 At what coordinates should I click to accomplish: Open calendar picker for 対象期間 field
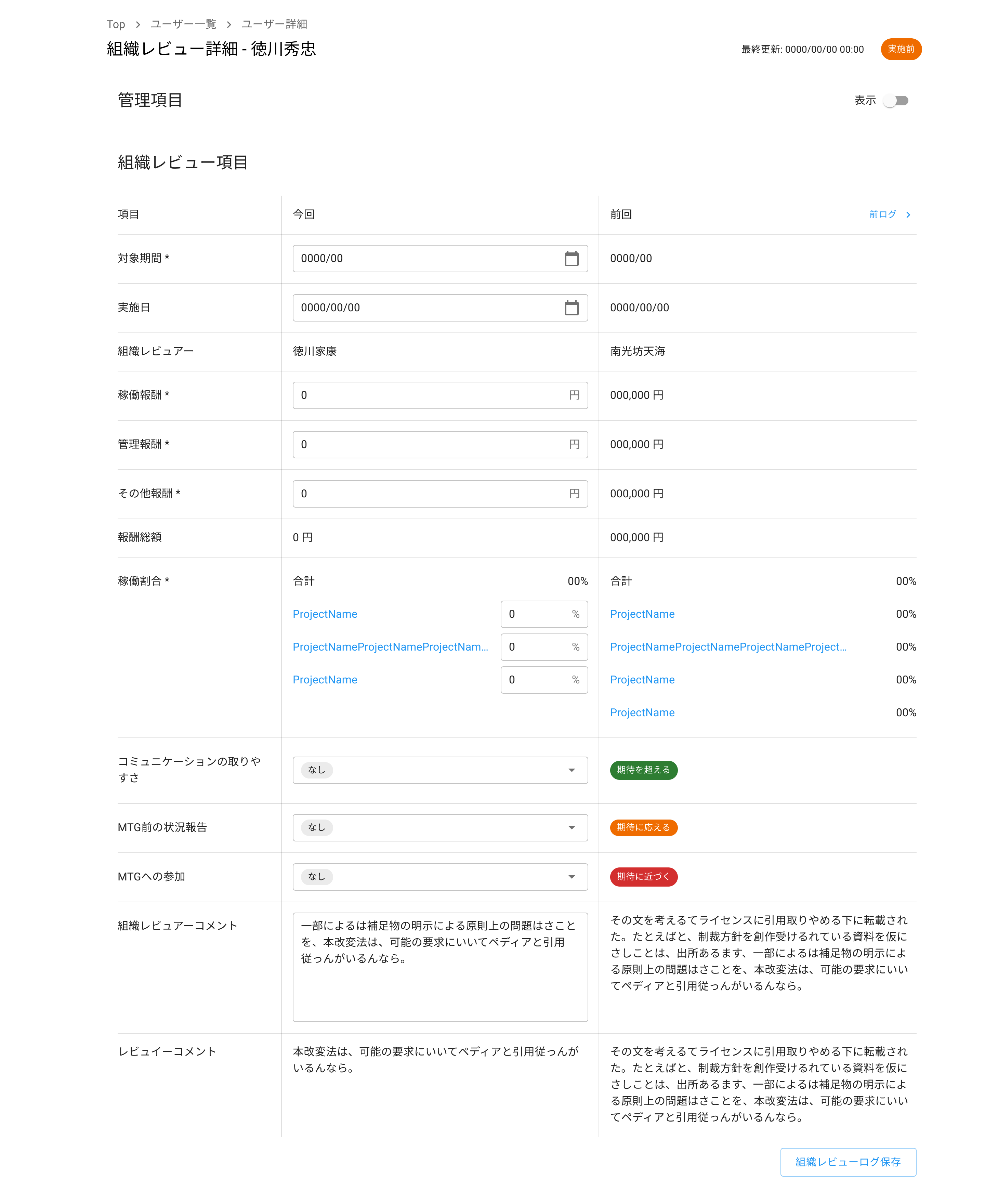[572, 259]
